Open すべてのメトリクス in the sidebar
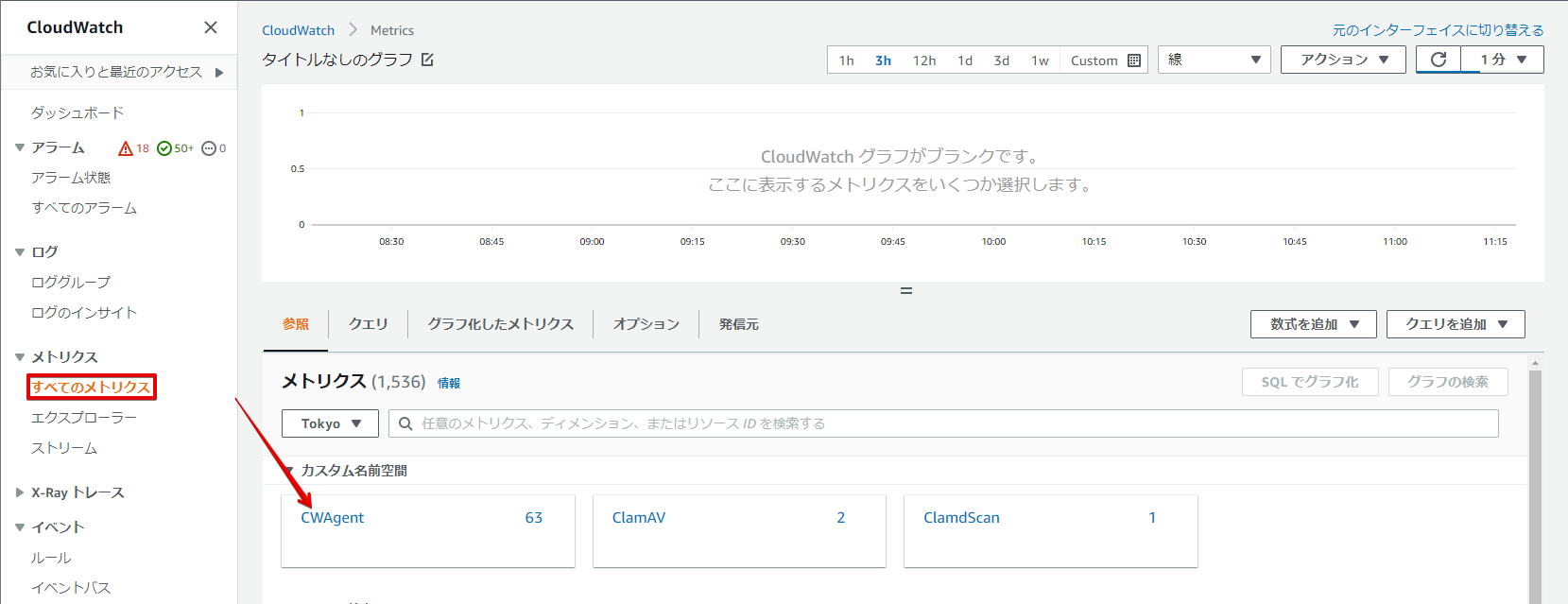Image resolution: width=1568 pixels, height=604 pixels. [91, 388]
